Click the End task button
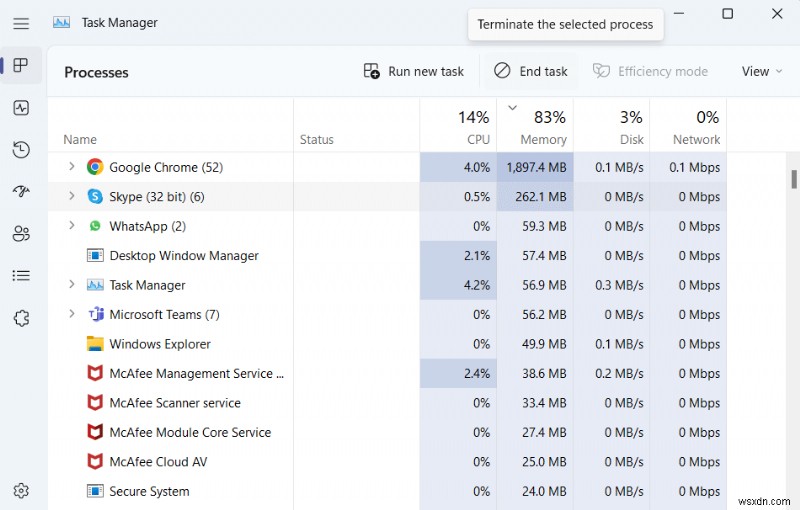This screenshot has width=800, height=510. click(x=531, y=72)
